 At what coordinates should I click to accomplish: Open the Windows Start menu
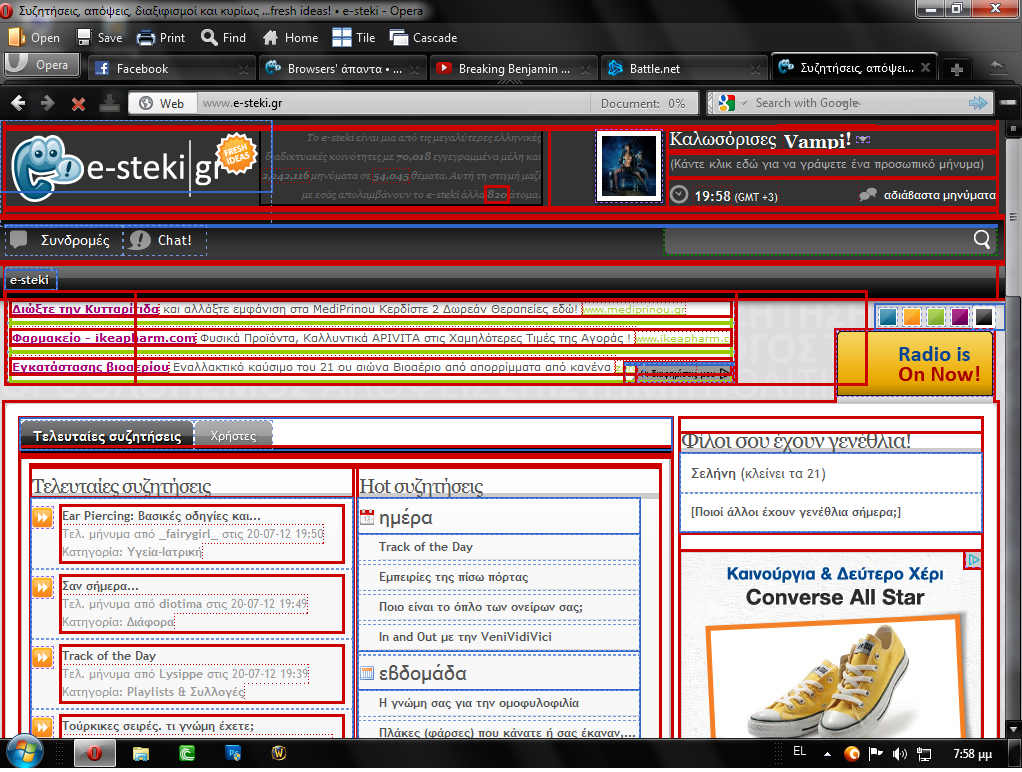pyautogui.click(x=24, y=753)
